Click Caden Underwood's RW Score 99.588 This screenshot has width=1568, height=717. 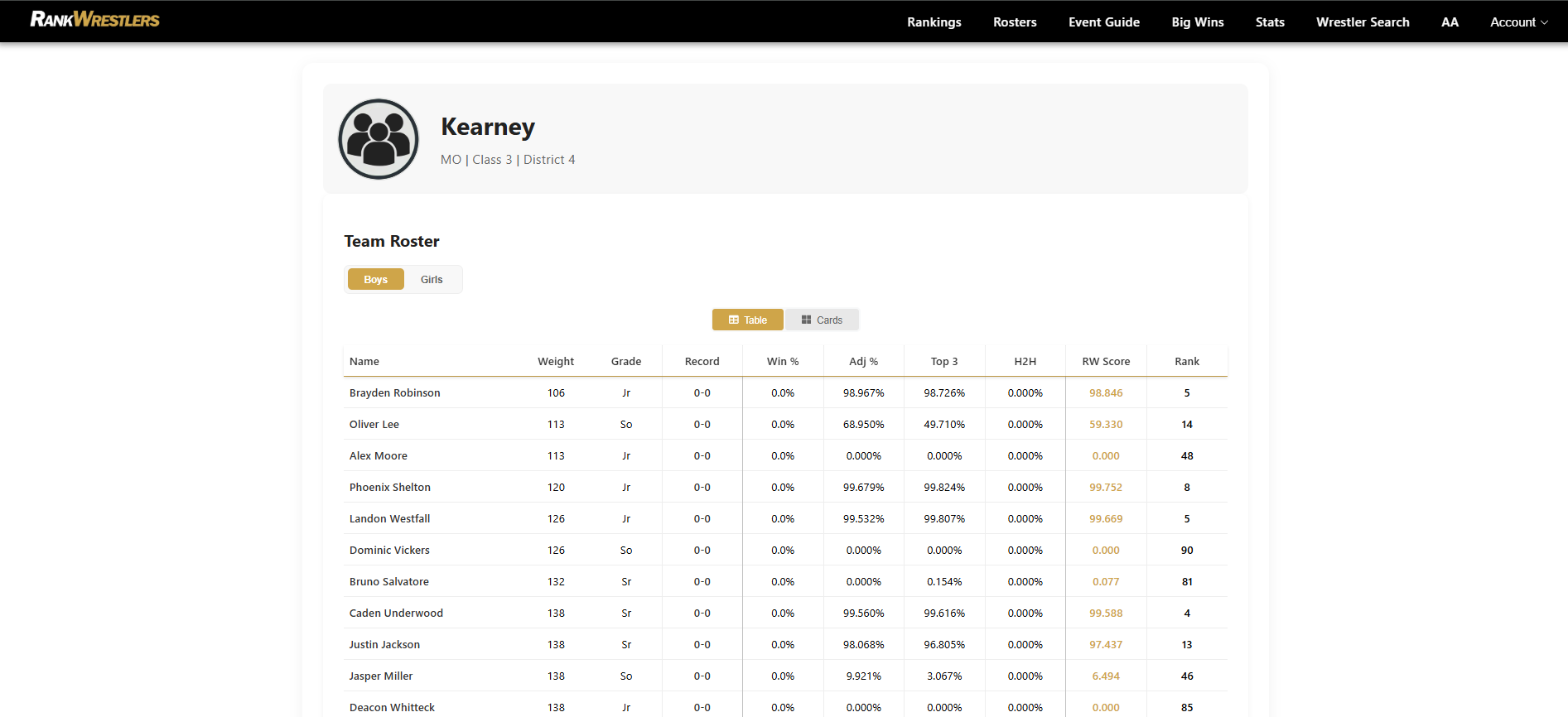click(x=1105, y=614)
